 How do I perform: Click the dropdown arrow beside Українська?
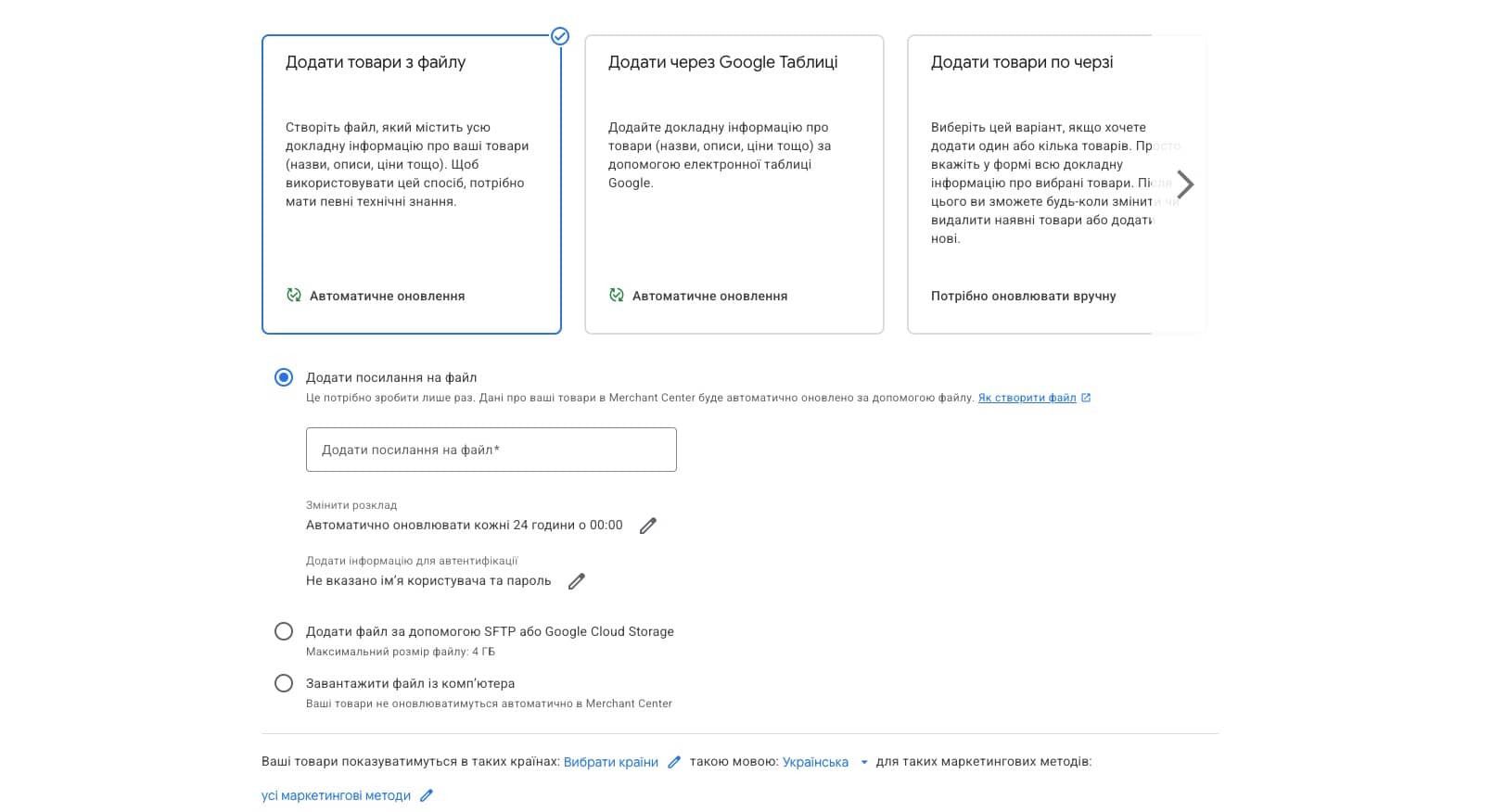pos(864,762)
